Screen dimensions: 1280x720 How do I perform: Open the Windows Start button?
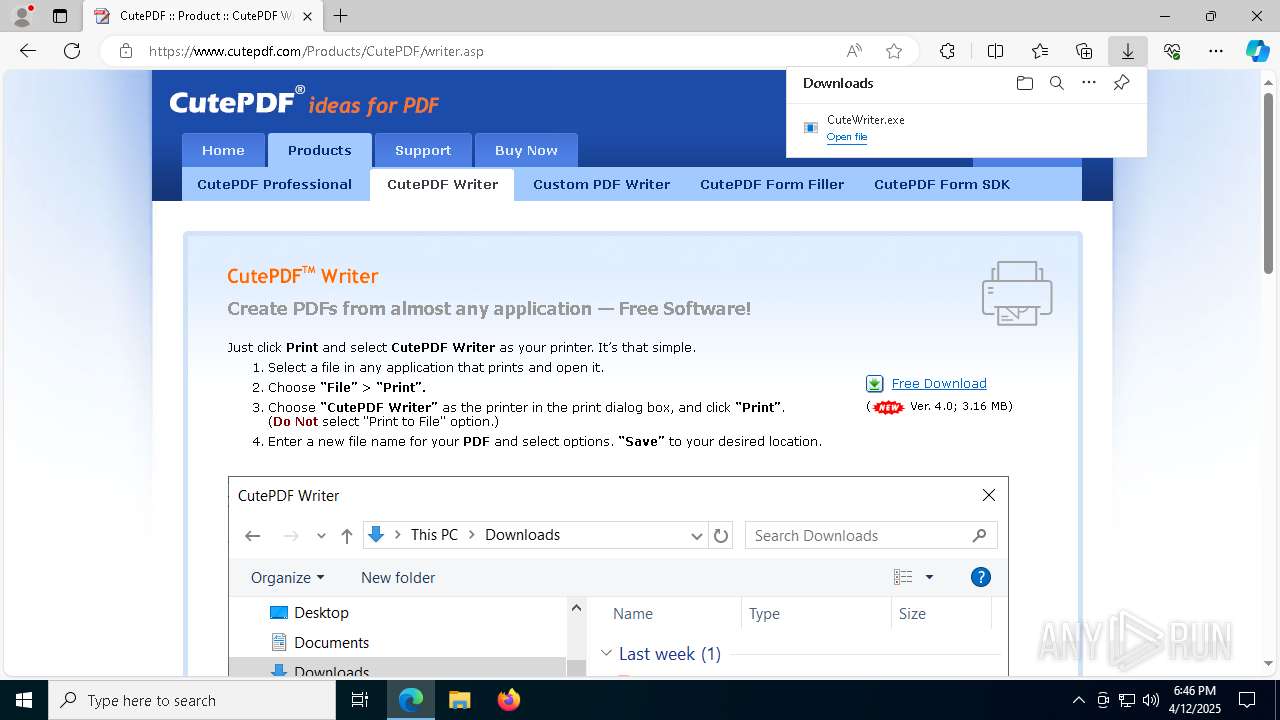coord(24,700)
